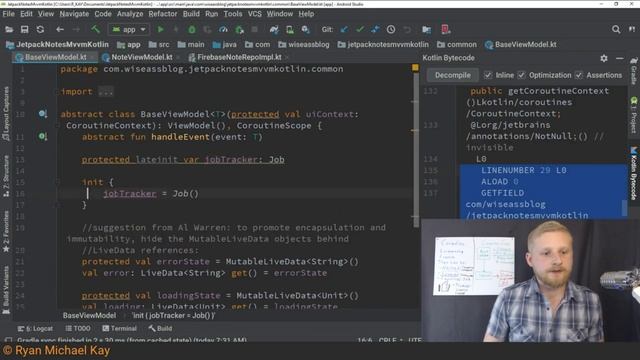Open the Tools menu

coord(233,13)
